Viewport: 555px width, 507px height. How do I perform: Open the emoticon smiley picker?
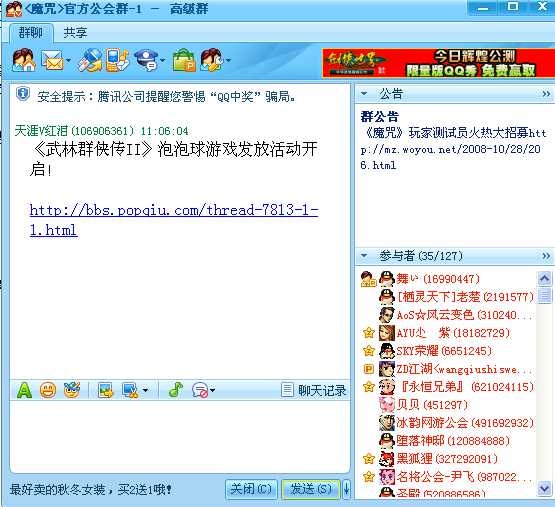coord(48,391)
